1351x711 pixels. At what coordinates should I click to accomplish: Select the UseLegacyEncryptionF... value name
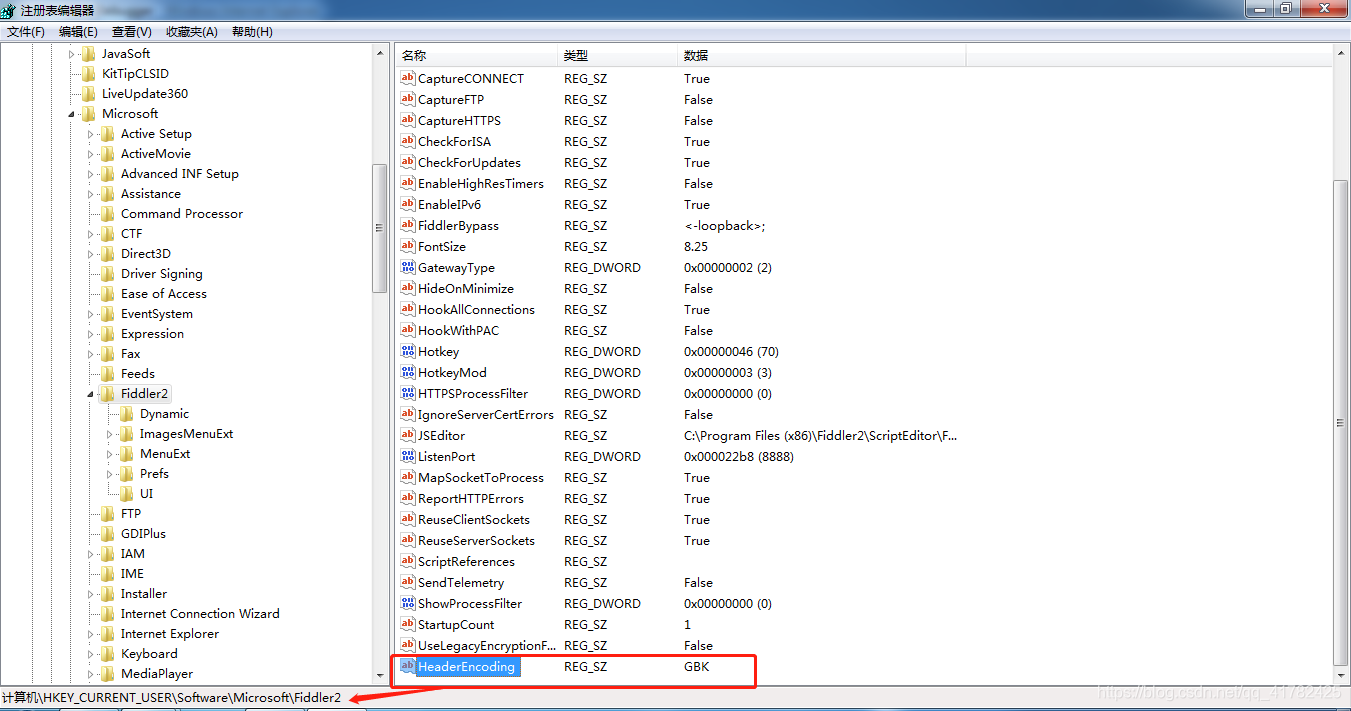point(486,645)
